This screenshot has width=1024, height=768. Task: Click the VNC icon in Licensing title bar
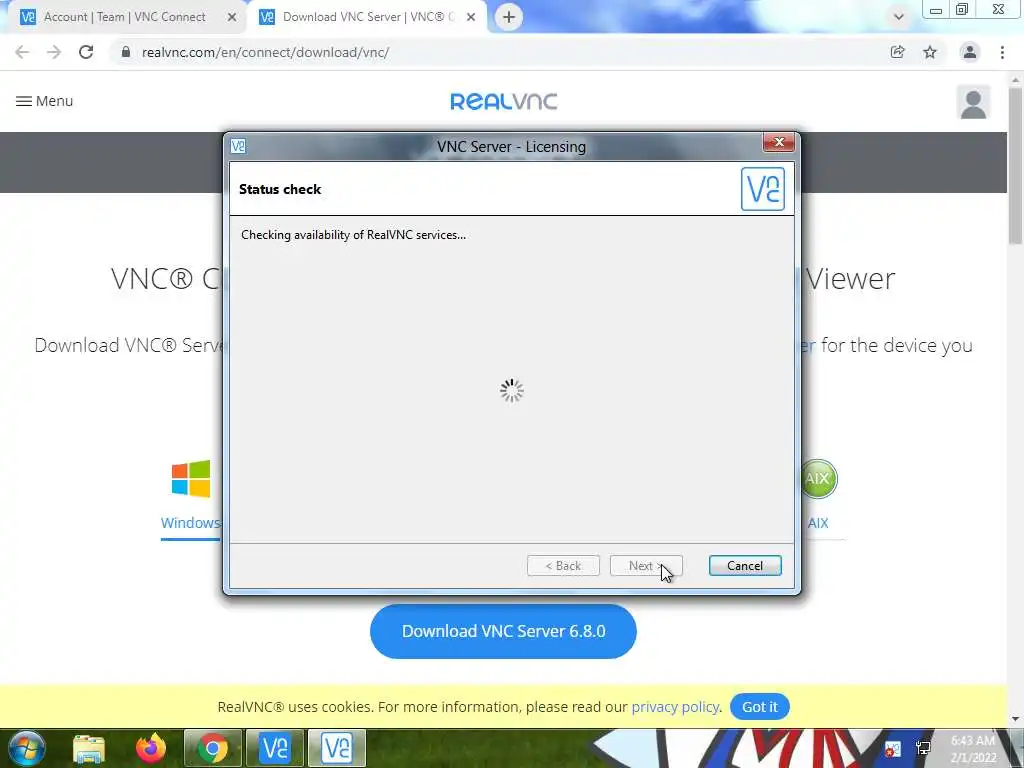tap(238, 146)
